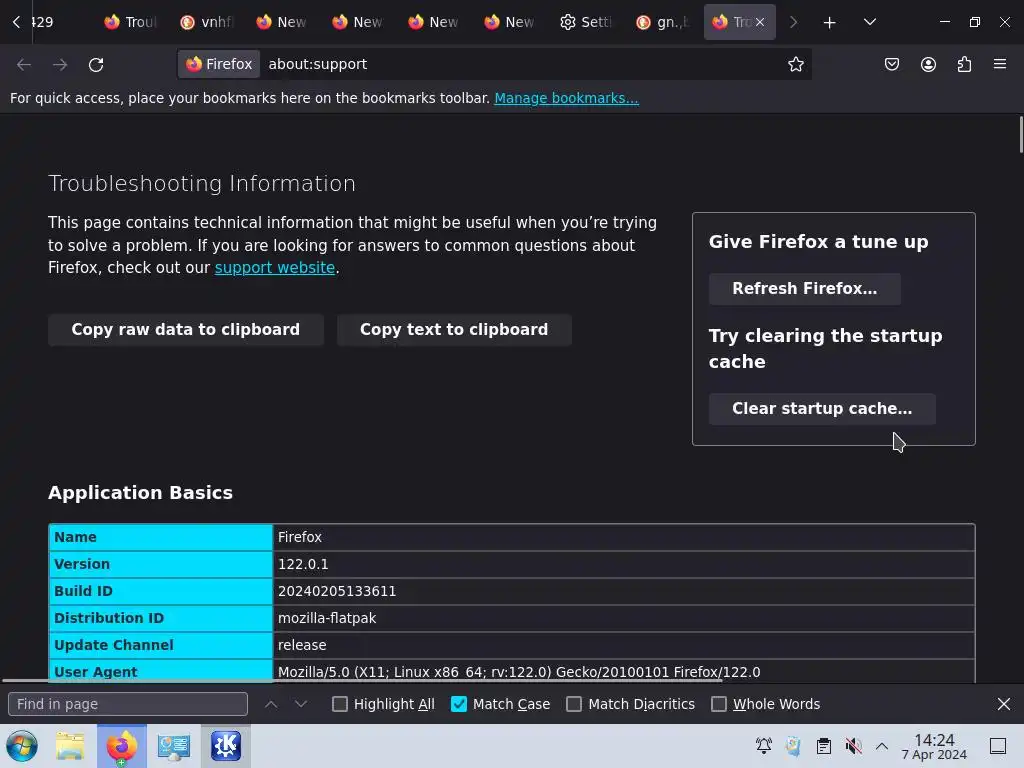Click the User Agent string value

pos(519,672)
